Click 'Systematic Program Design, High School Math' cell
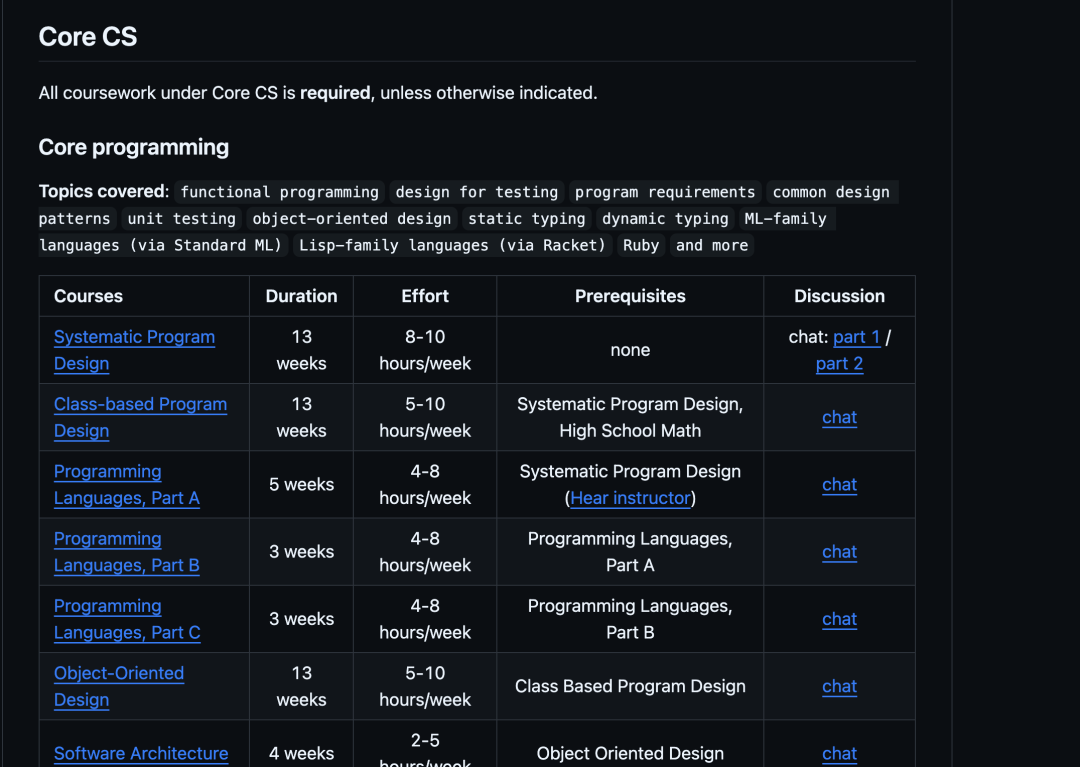The image size is (1080, 767). click(630, 417)
